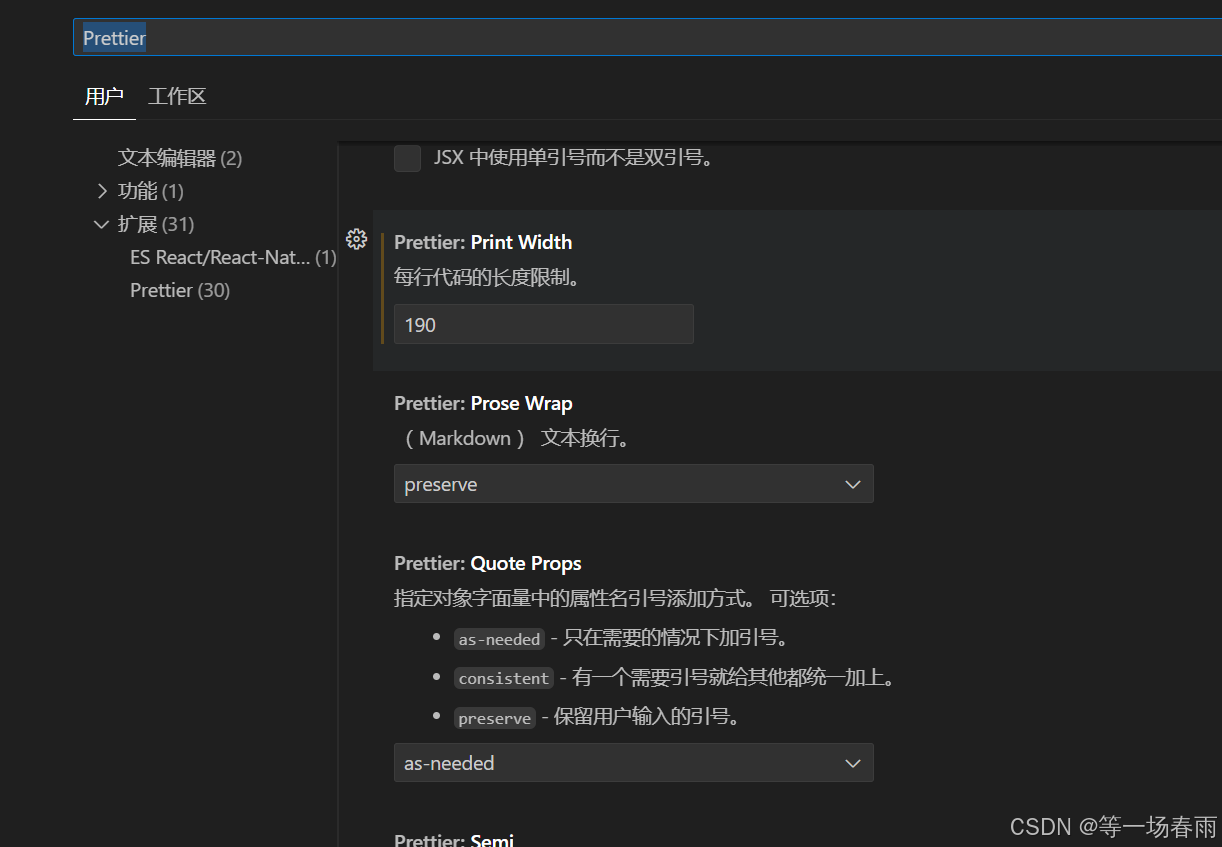Click the Prettier: Quote Props title
This screenshot has width=1222, height=847.
pos(488,563)
